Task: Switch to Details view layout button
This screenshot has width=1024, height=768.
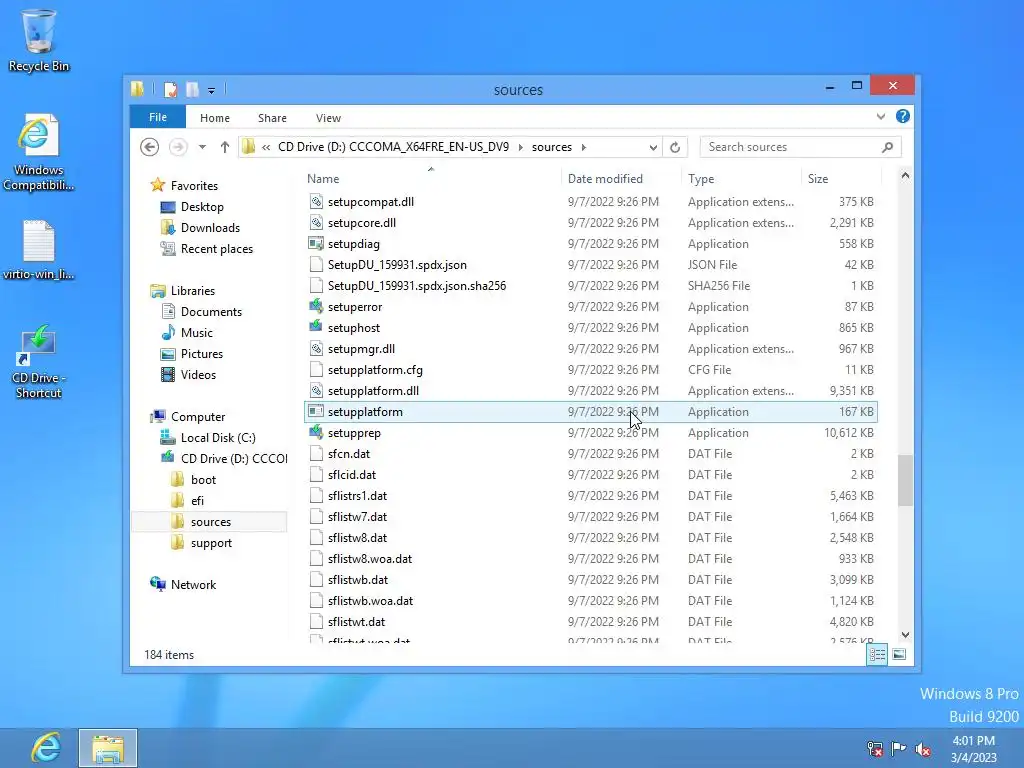Action: tap(877, 654)
